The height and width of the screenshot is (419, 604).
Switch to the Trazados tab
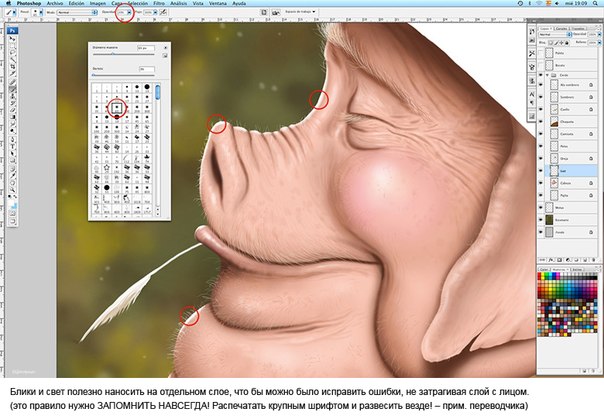[577, 28]
